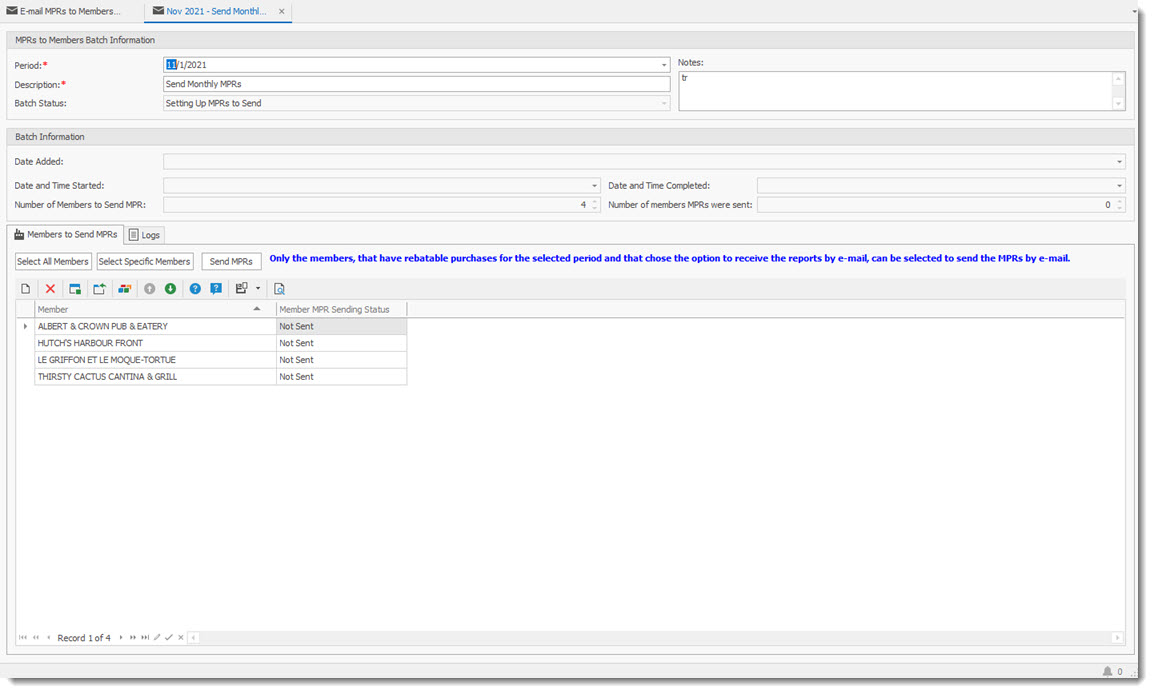Jump to last record in navigator
The width and height of the screenshot is (1153, 693).
pos(145,638)
